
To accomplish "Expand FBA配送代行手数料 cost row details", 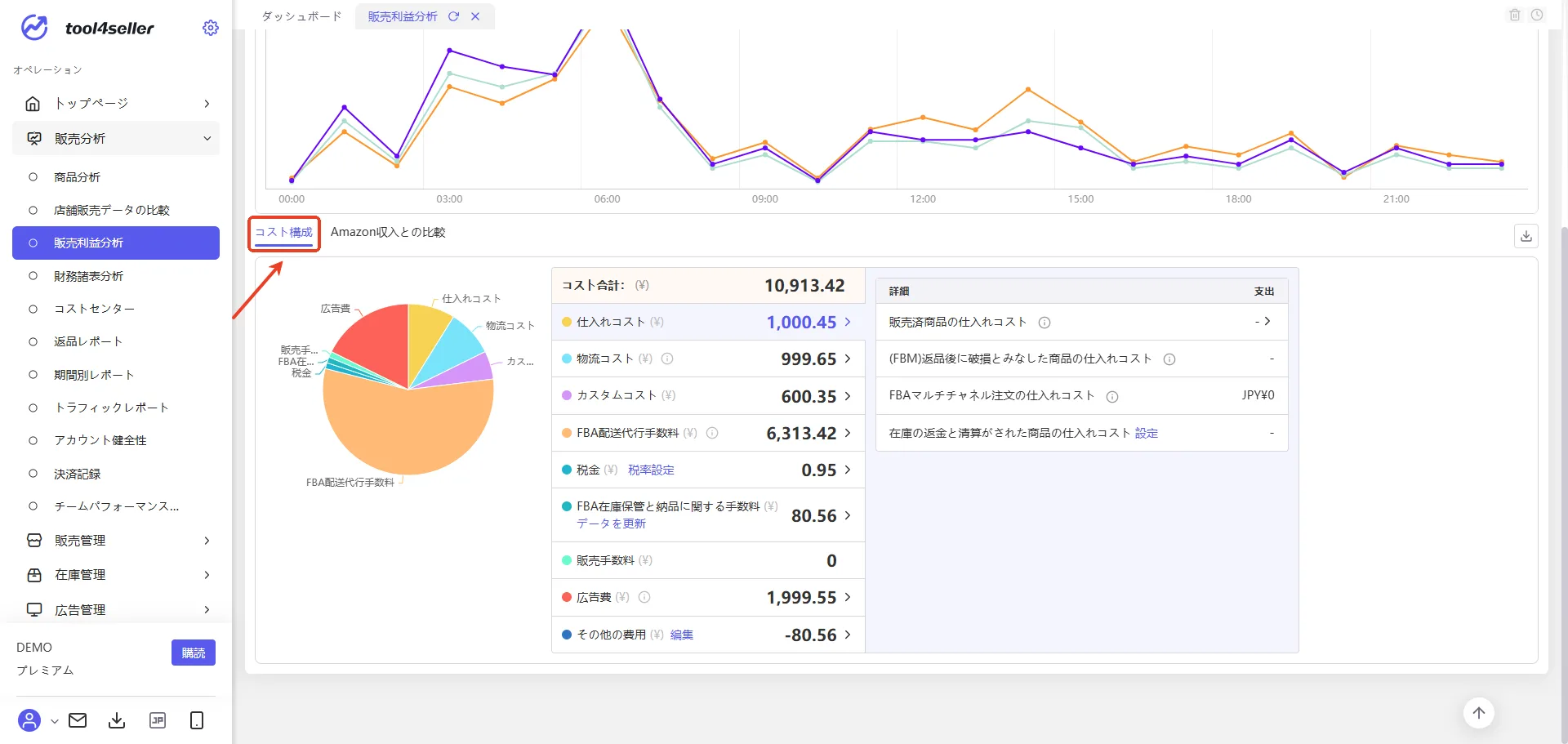I will (847, 433).
